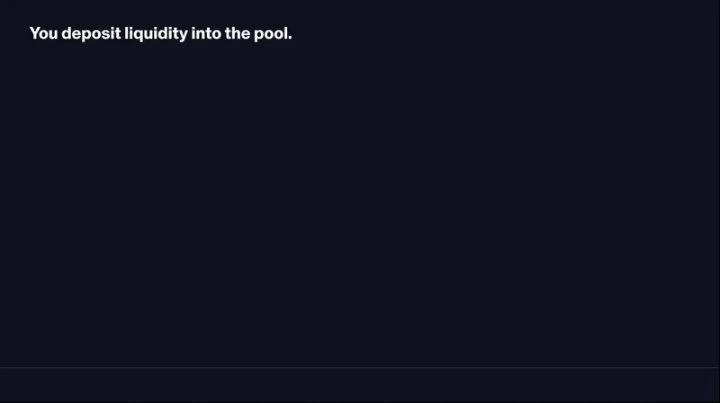The height and width of the screenshot is (403, 720).
Task: Click the word "deposit" in the heading
Action: point(91,33)
